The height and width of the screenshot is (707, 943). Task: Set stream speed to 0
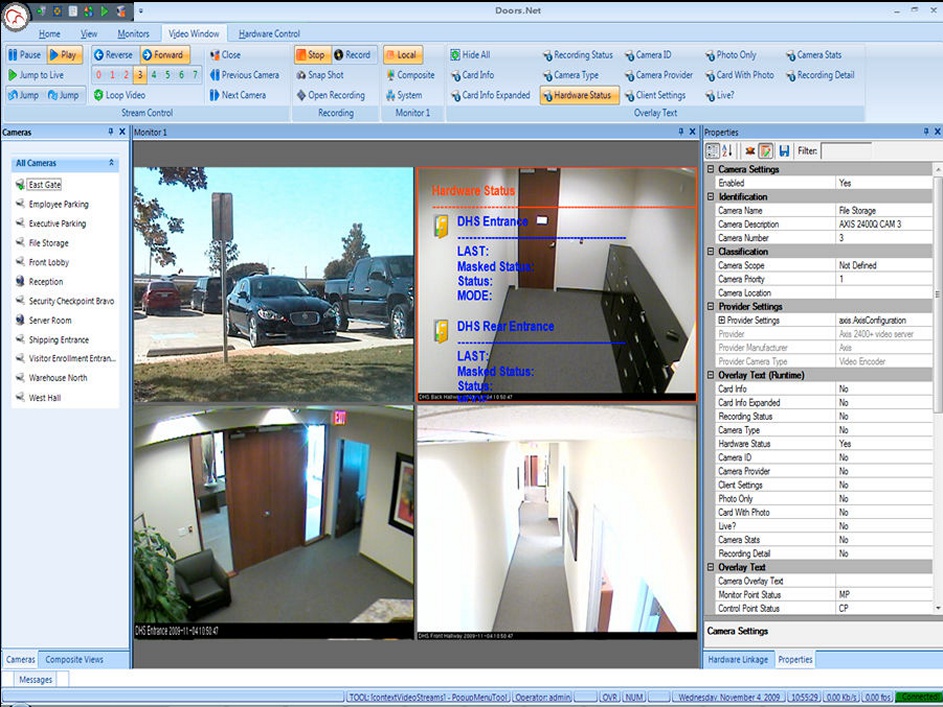99,75
